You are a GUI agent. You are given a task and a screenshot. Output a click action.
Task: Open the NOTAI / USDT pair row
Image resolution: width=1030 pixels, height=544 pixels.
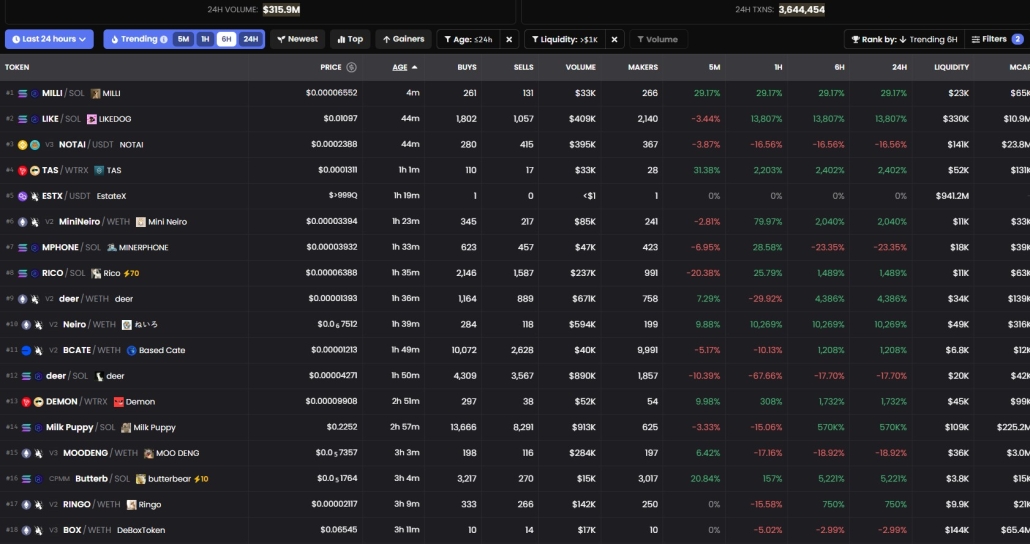[x=515, y=145]
